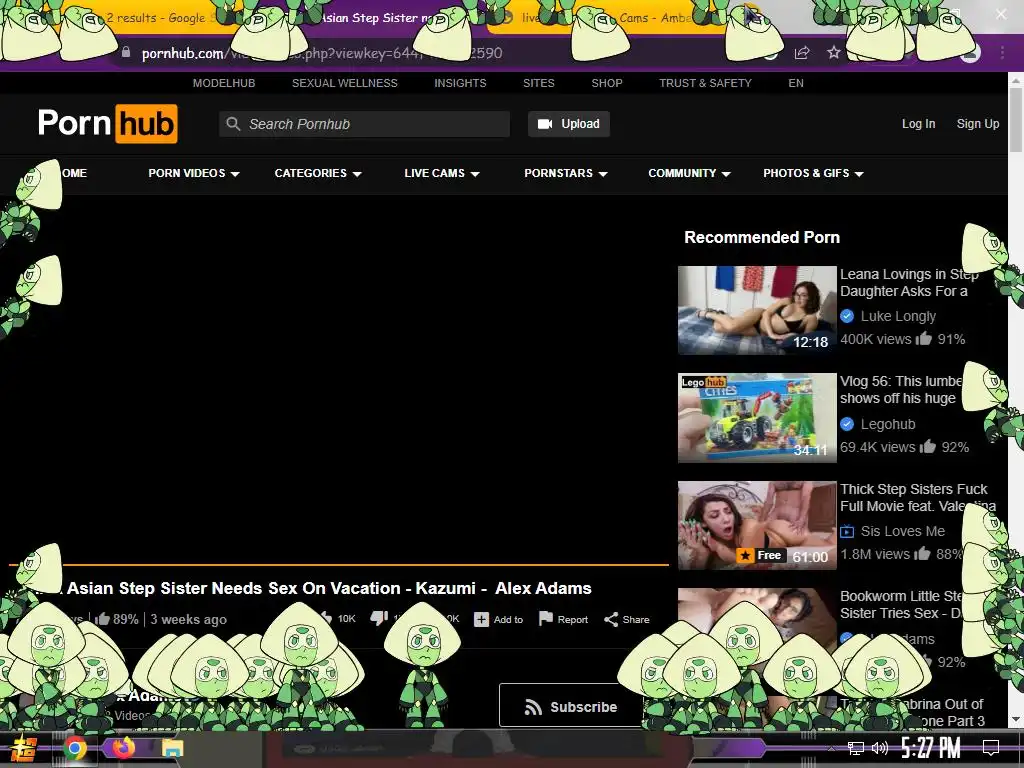Click the padlock site info icon

[126, 52]
